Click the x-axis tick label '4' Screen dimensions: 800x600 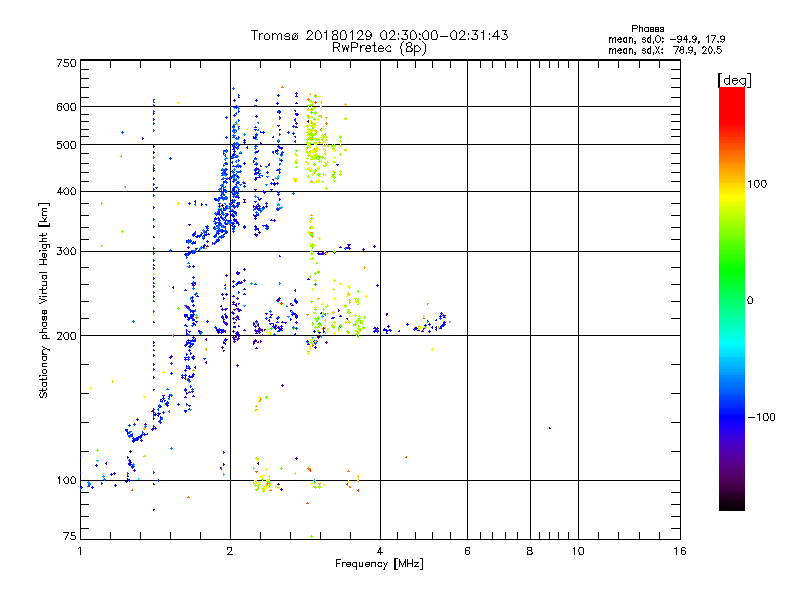[x=380, y=551]
